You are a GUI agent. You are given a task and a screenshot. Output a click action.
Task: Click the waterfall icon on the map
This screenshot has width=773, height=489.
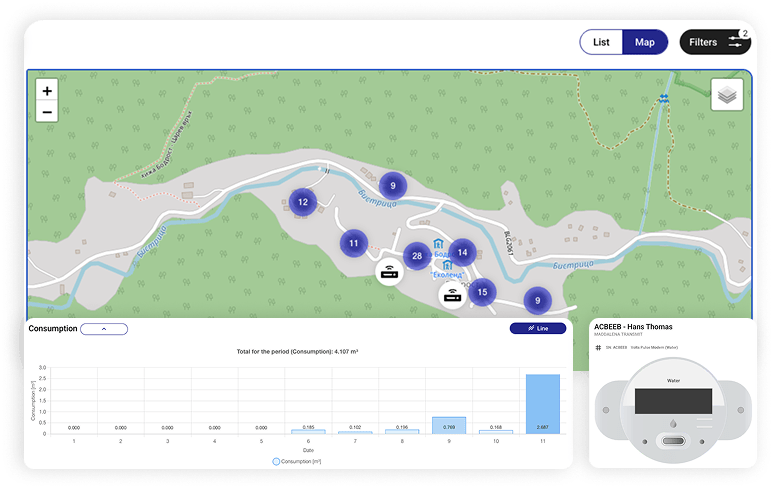click(664, 99)
